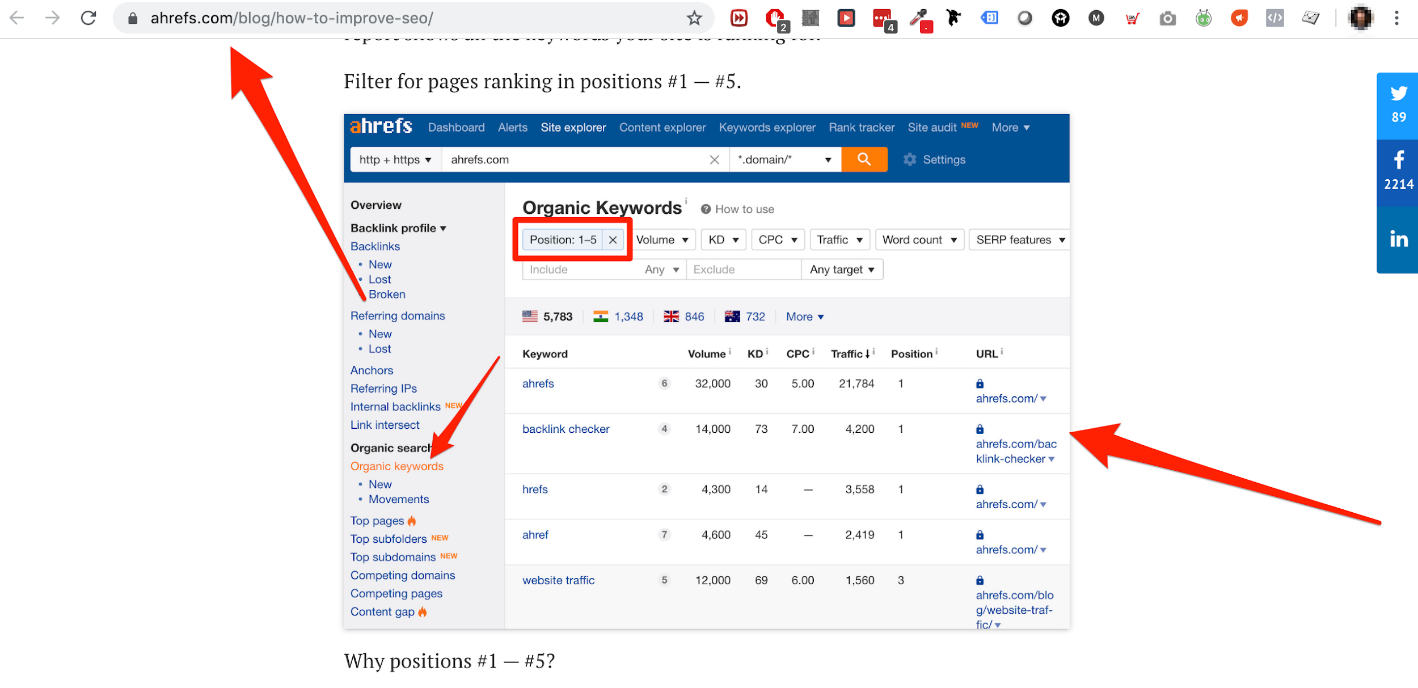
Task: Open the backlink checker keyword link
Action: click(566, 429)
